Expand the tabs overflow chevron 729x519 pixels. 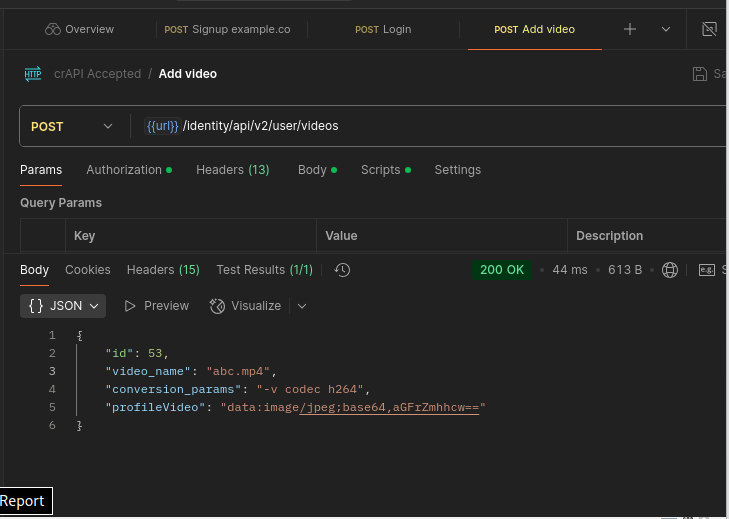click(666, 29)
